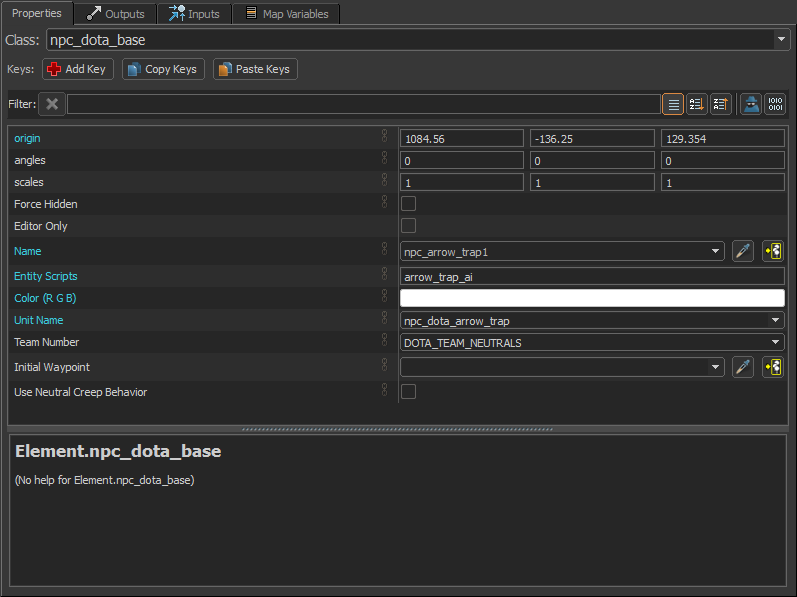Click link icon beside angles row

(384, 158)
